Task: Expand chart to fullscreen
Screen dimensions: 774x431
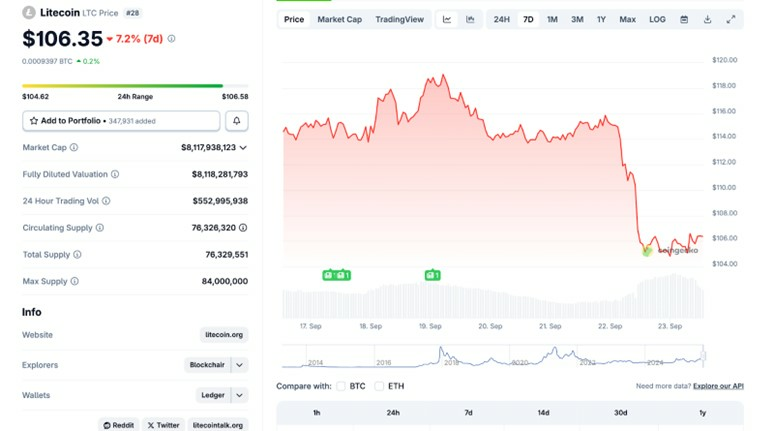Action: point(731,20)
